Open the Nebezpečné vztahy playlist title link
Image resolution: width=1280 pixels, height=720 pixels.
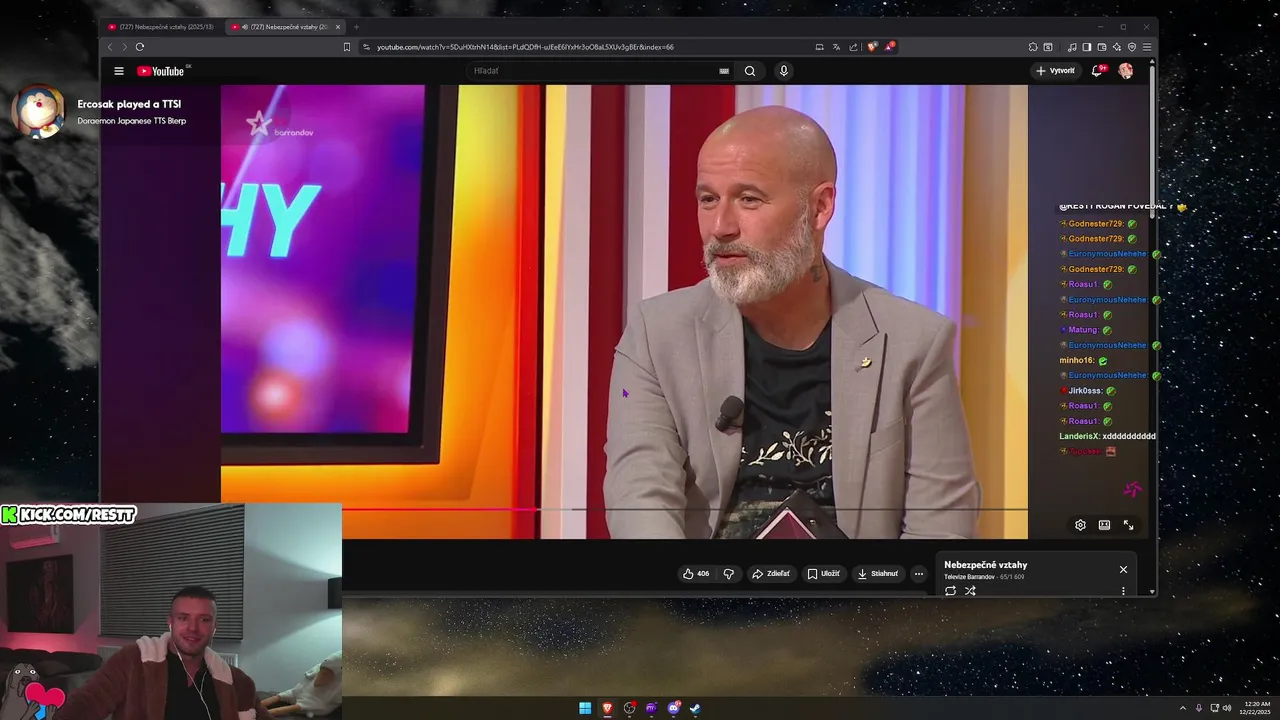coord(985,565)
